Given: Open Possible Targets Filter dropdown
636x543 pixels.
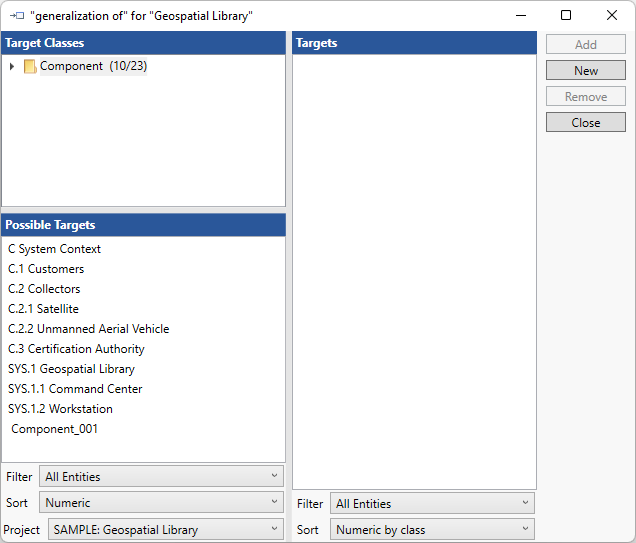Looking at the screenshot, I should [x=161, y=477].
